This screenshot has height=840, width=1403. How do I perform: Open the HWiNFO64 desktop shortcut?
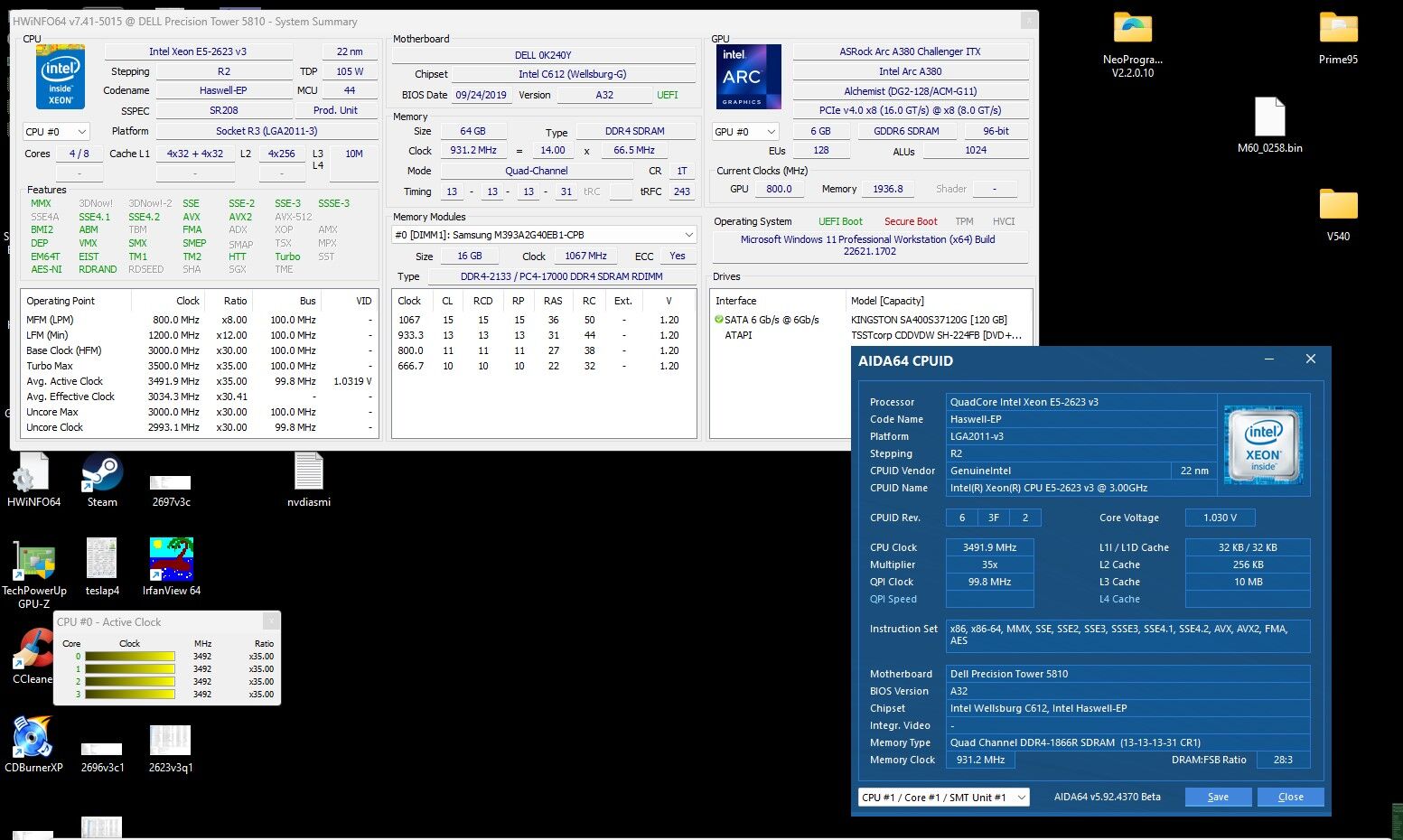pyautogui.click(x=33, y=480)
